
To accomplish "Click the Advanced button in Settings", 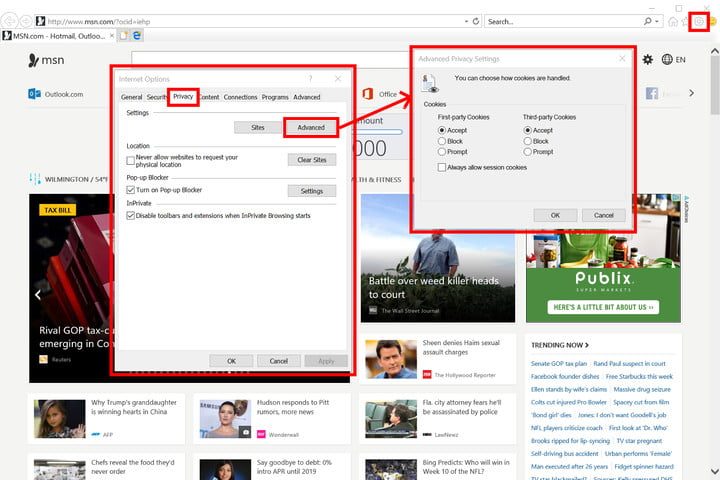I will tap(311, 128).
